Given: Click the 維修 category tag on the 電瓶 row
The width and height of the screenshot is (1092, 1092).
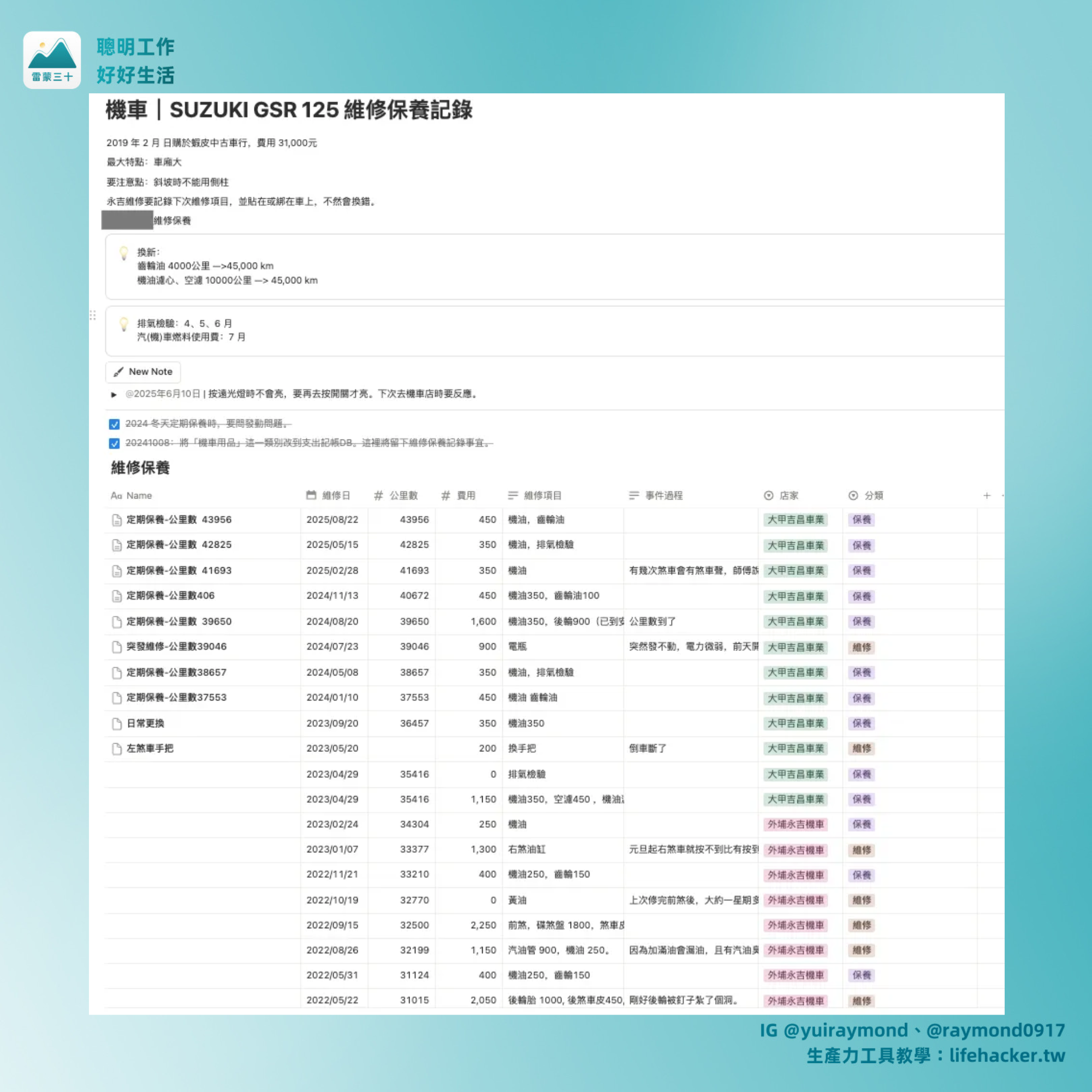Looking at the screenshot, I should pos(861,647).
